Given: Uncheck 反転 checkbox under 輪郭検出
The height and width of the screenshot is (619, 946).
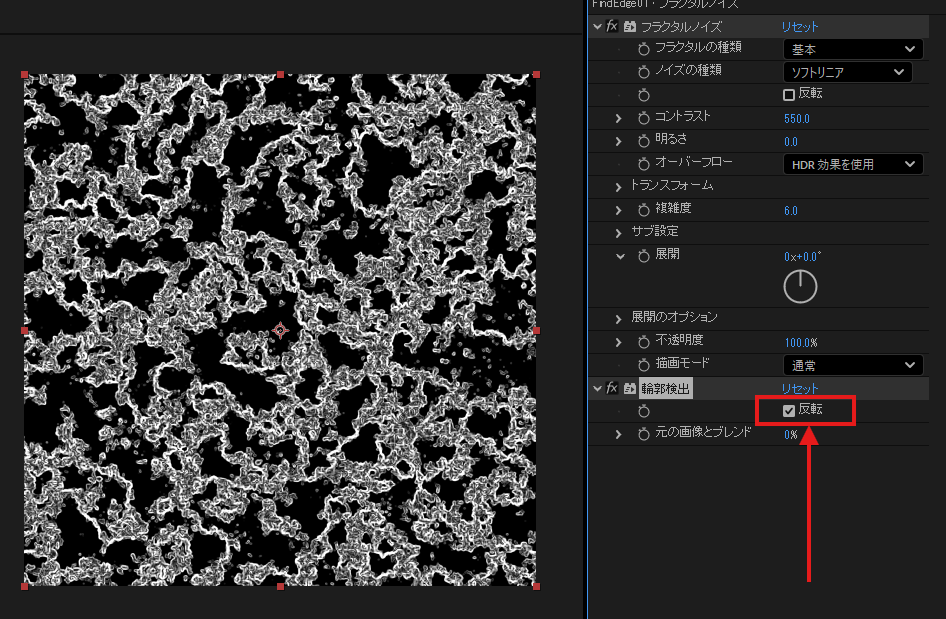Looking at the screenshot, I should [789, 411].
